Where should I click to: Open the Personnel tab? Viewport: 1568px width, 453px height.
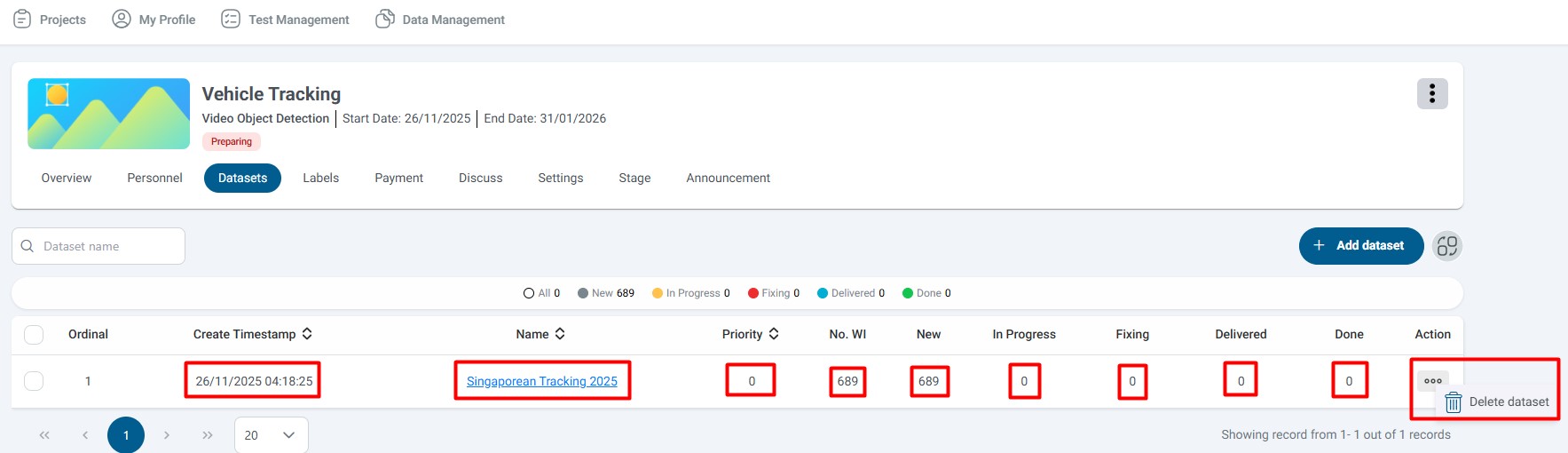tap(154, 179)
